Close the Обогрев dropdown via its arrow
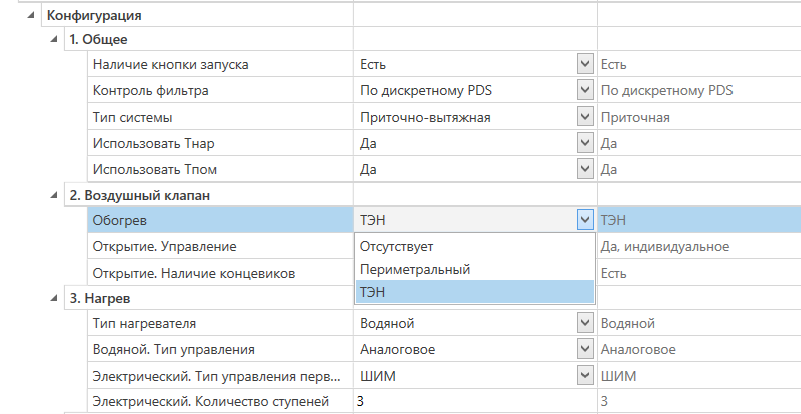This screenshot has width=801, height=414. (x=585, y=220)
